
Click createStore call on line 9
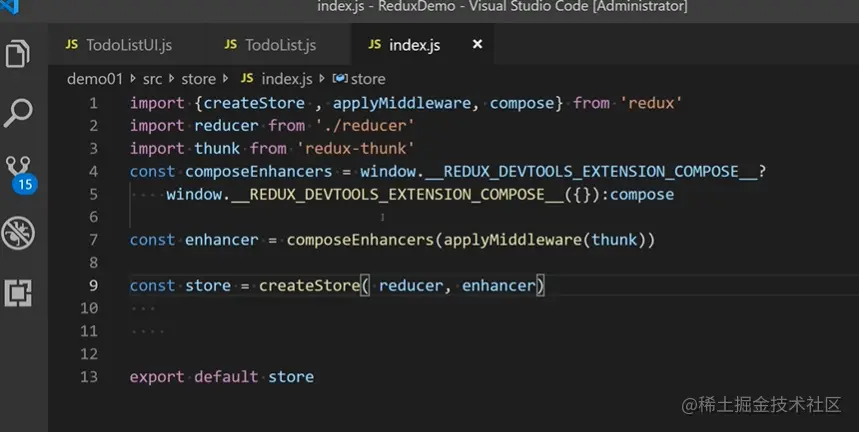(x=310, y=285)
